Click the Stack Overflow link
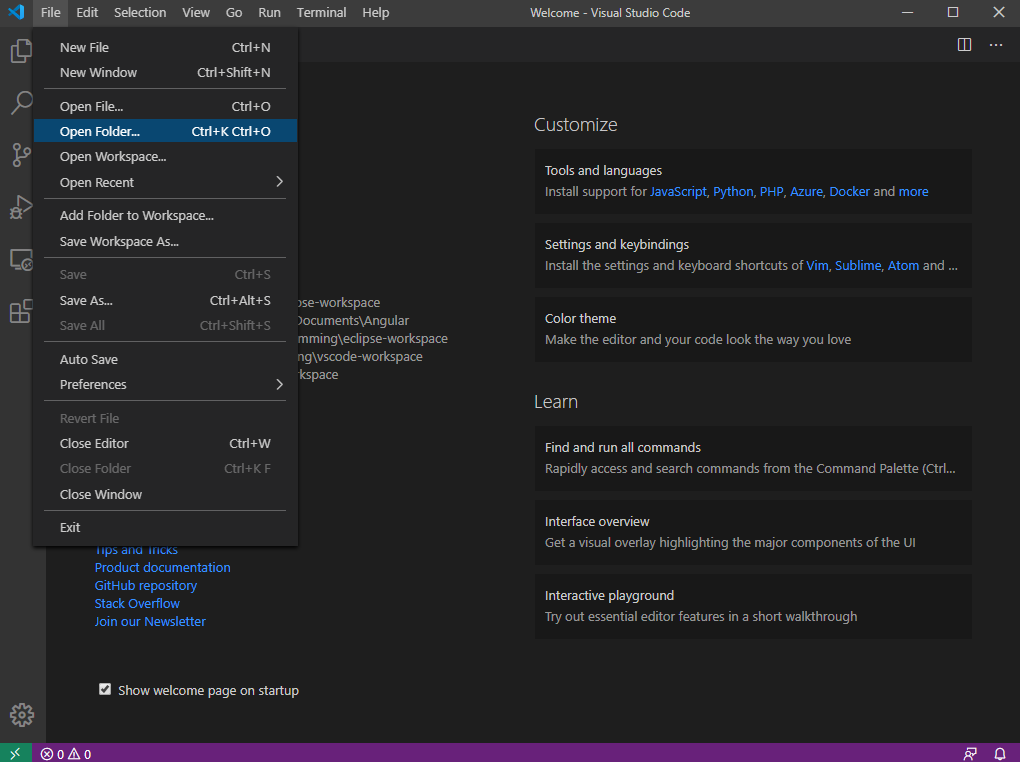 [137, 603]
